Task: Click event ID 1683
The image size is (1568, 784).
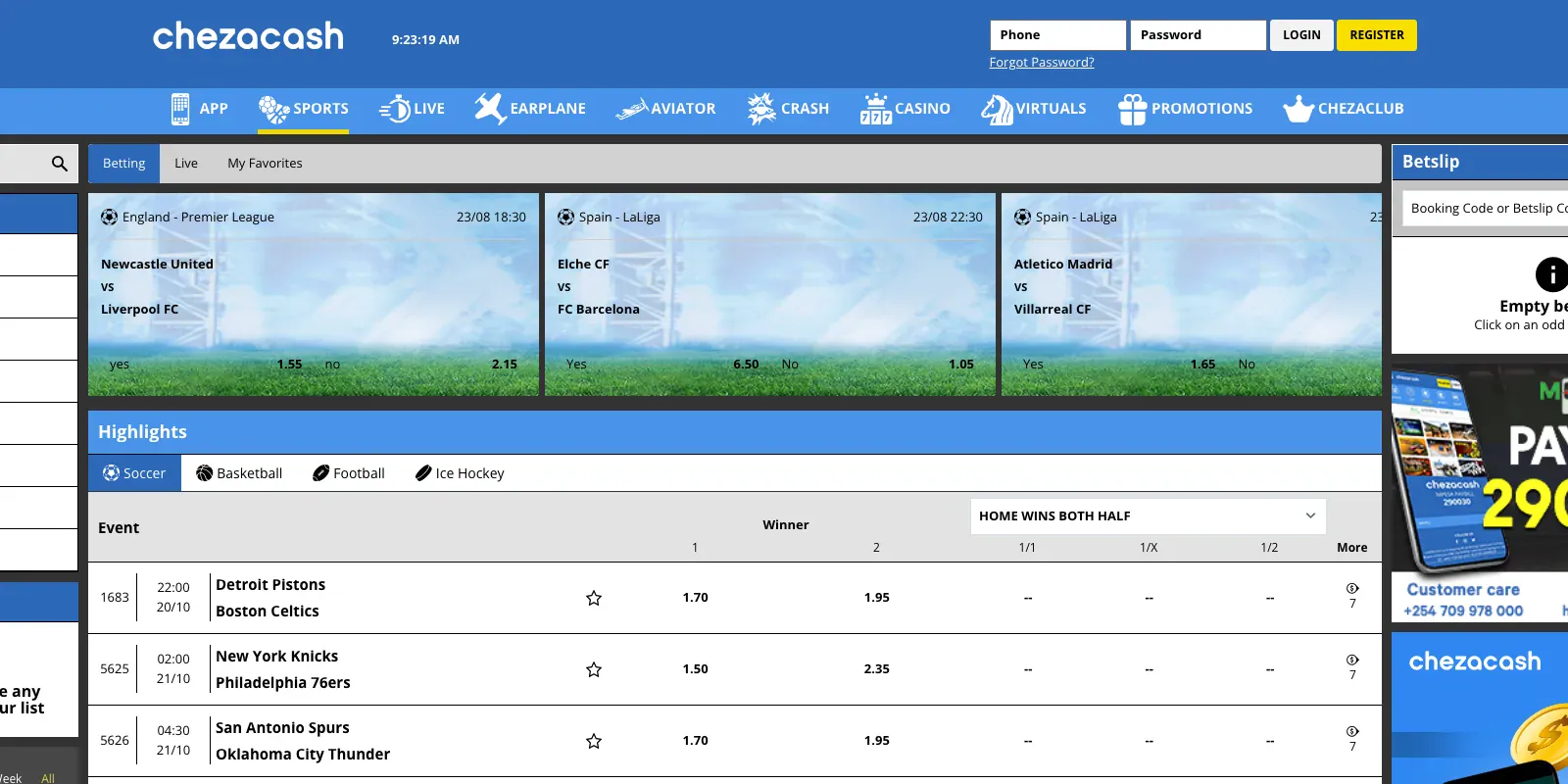Action: (115, 598)
